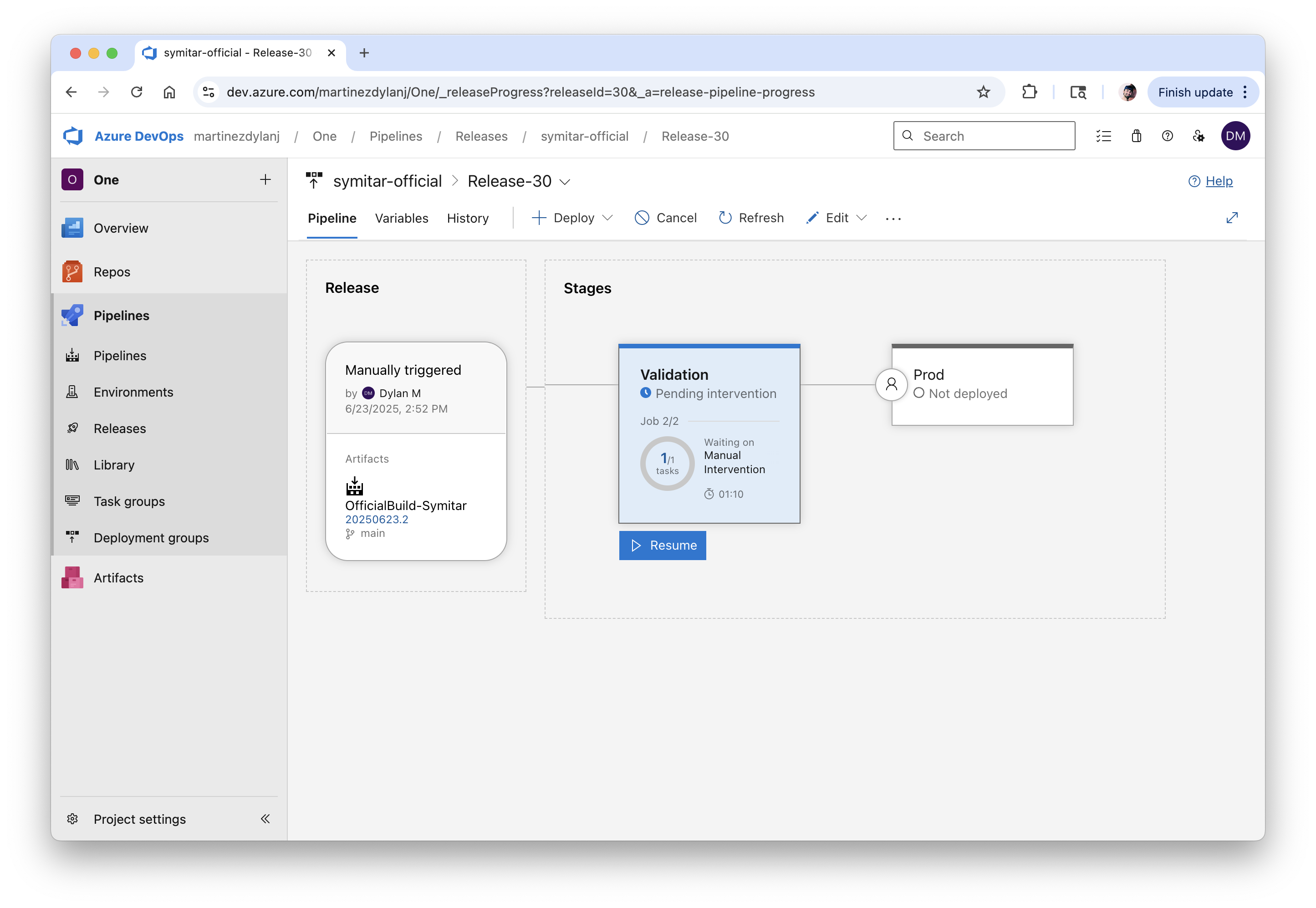Switch to the Variables tab
Screen dimensions: 1316x908
tap(402, 218)
